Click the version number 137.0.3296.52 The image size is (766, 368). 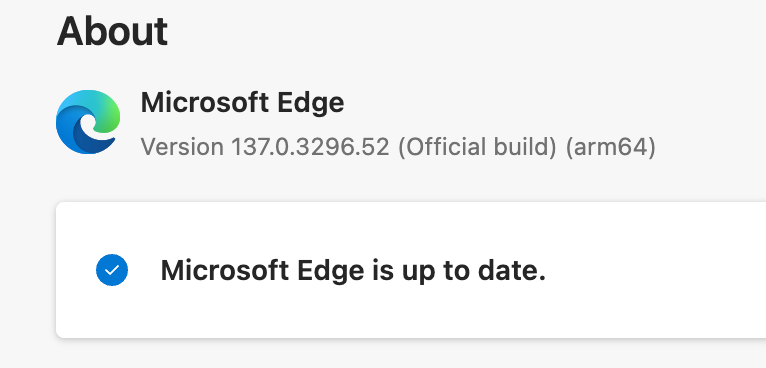(x=310, y=147)
